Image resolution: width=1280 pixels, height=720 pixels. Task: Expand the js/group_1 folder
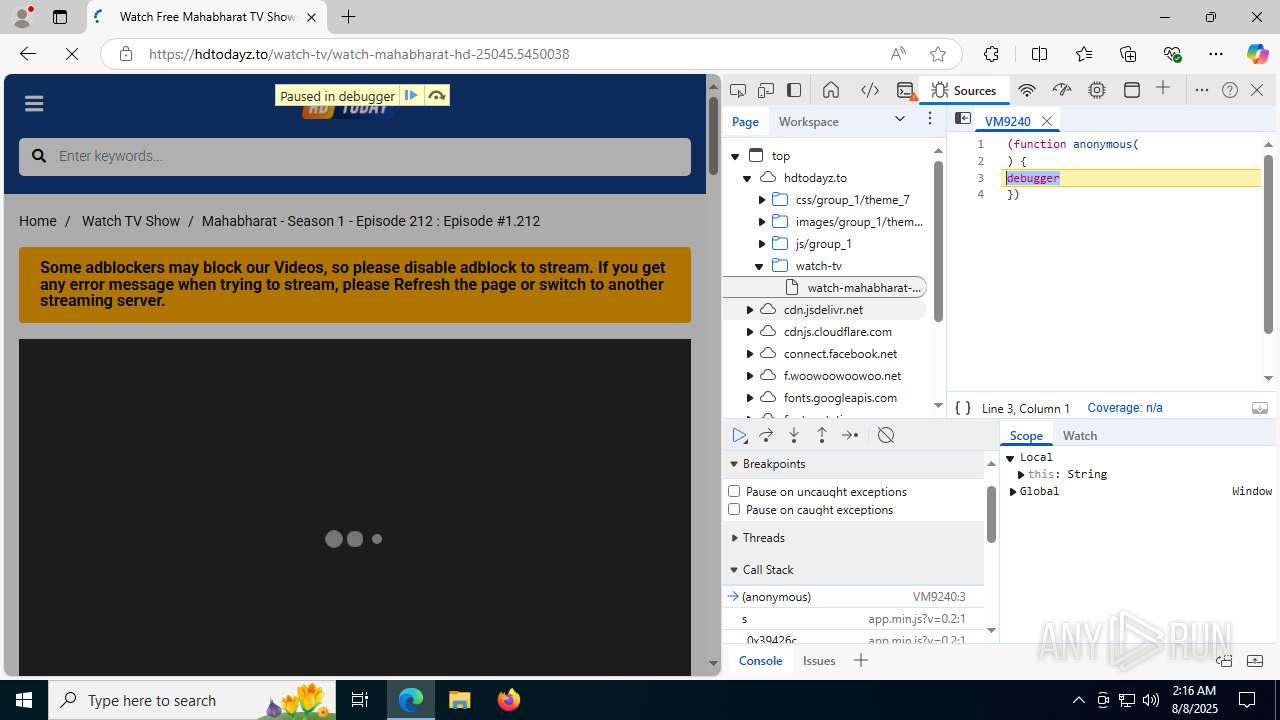(762, 244)
